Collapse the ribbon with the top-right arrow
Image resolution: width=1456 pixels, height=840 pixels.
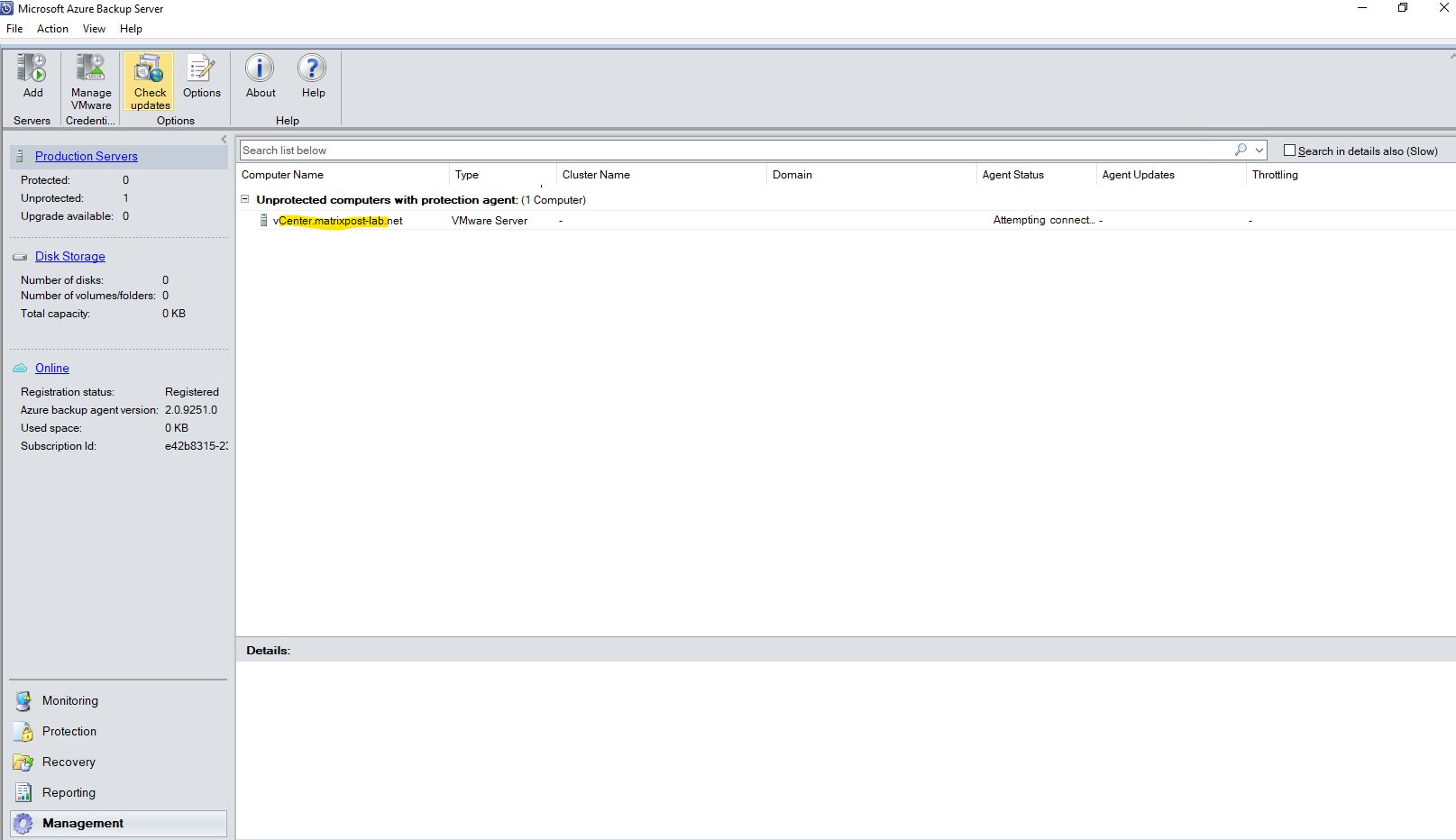pos(1451,56)
